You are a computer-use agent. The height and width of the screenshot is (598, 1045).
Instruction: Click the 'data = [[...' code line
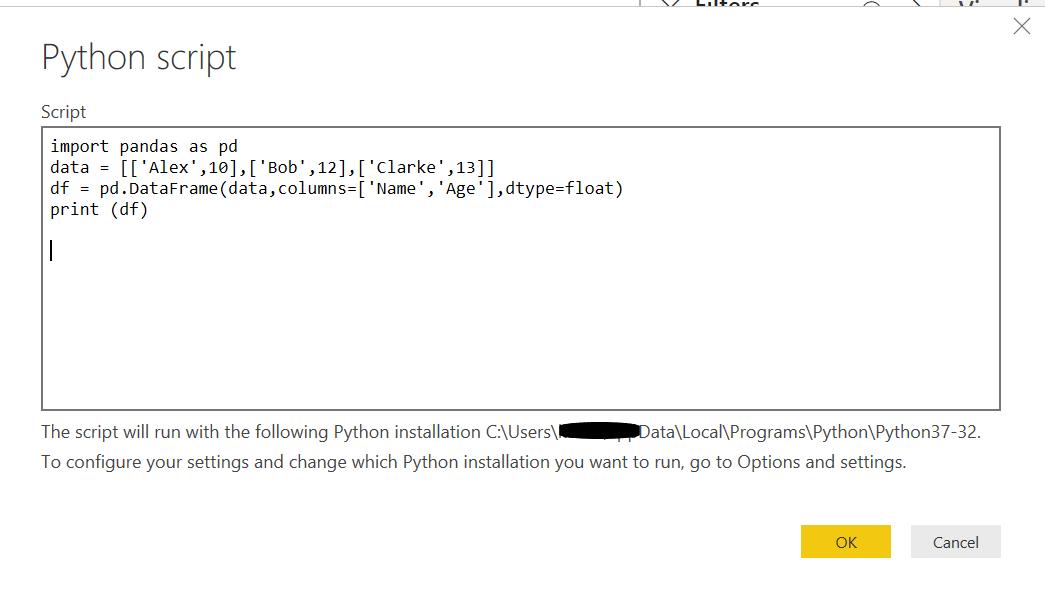pyautogui.click(x=273, y=167)
